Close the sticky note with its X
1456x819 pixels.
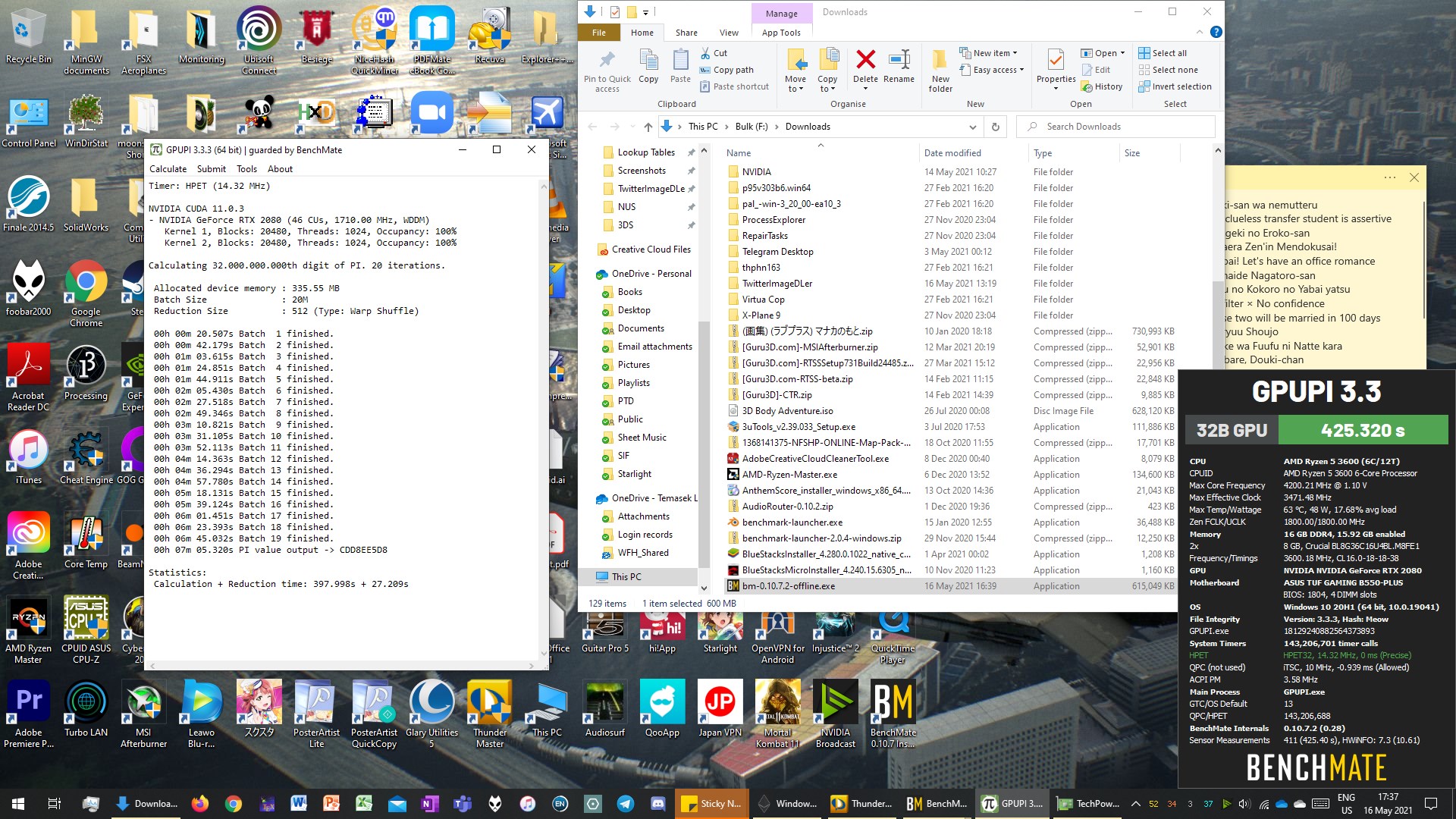1414,177
